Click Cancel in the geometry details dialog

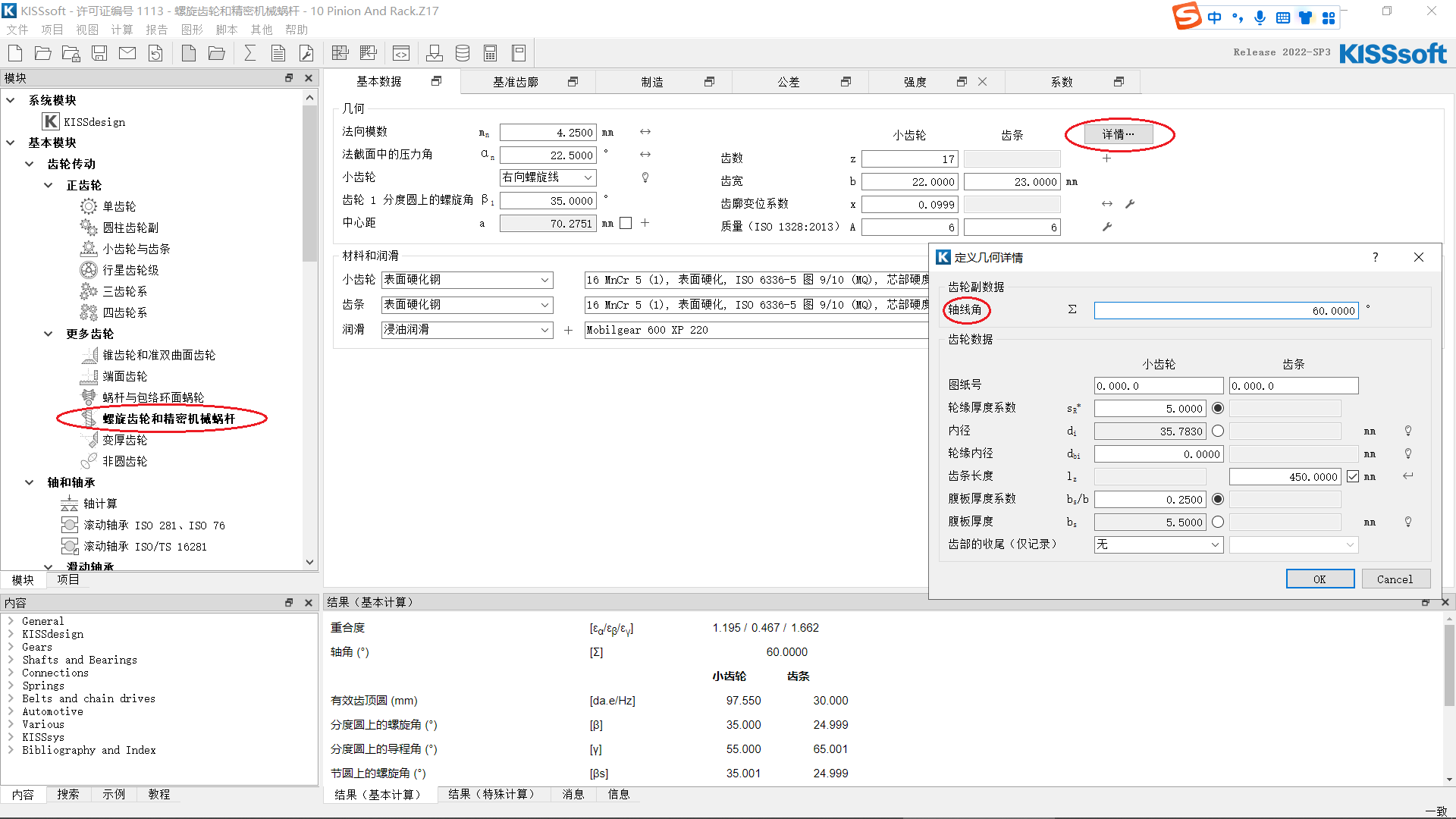click(x=1395, y=579)
